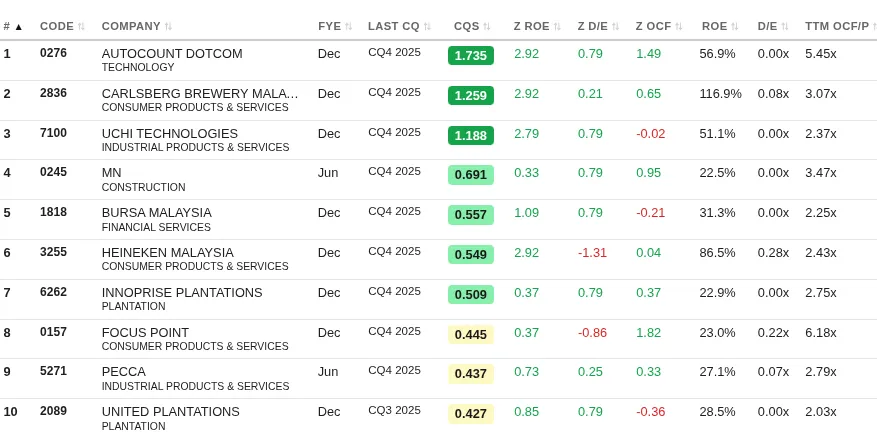Screen dimensions: 877x435
Task: Click the 1.259 CQS badge
Action: (x=471, y=96)
